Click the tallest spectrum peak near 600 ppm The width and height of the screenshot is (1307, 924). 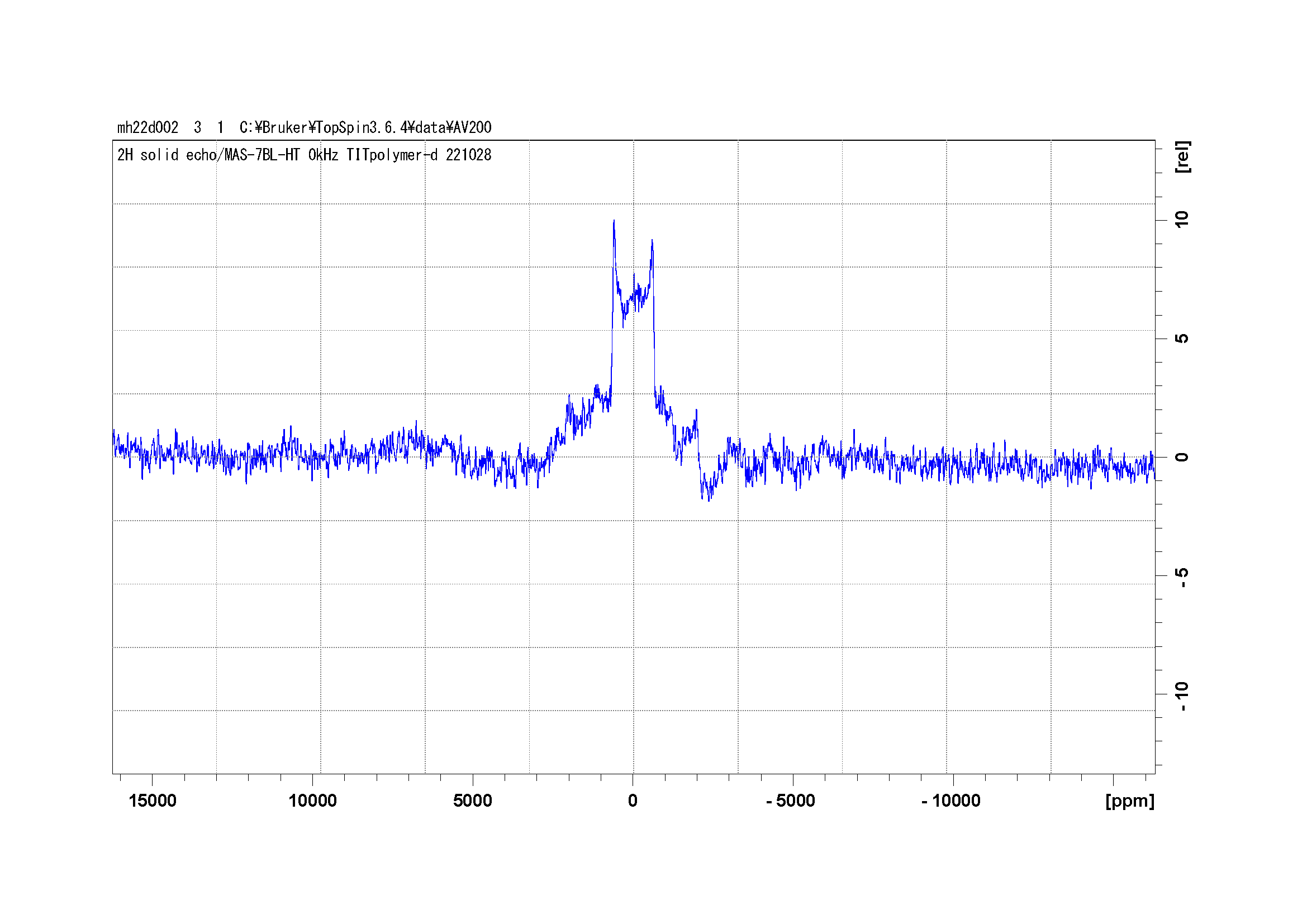[x=614, y=222]
